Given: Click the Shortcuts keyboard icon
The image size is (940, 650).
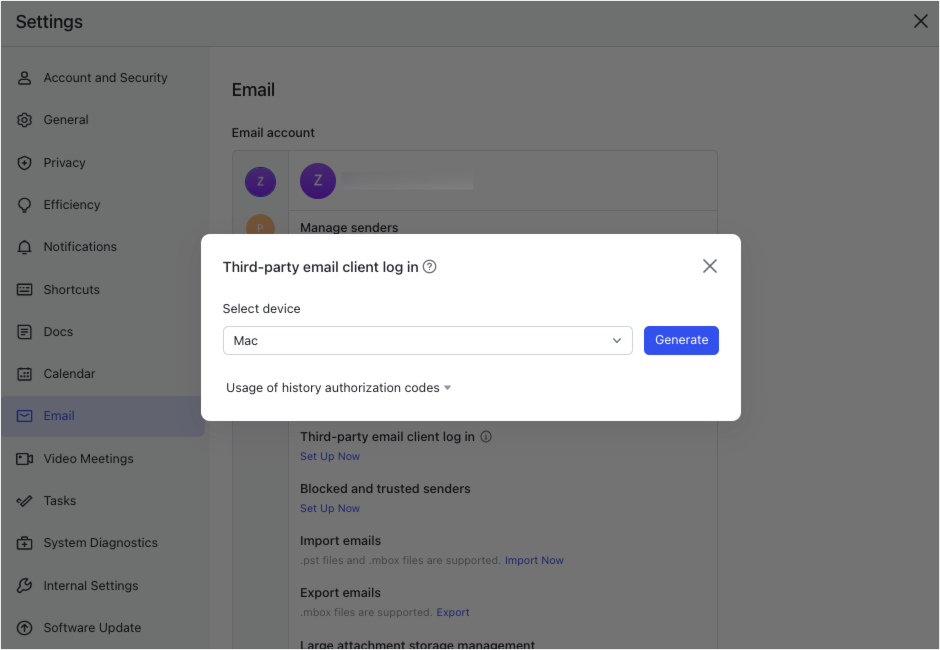Looking at the screenshot, I should click(25, 290).
